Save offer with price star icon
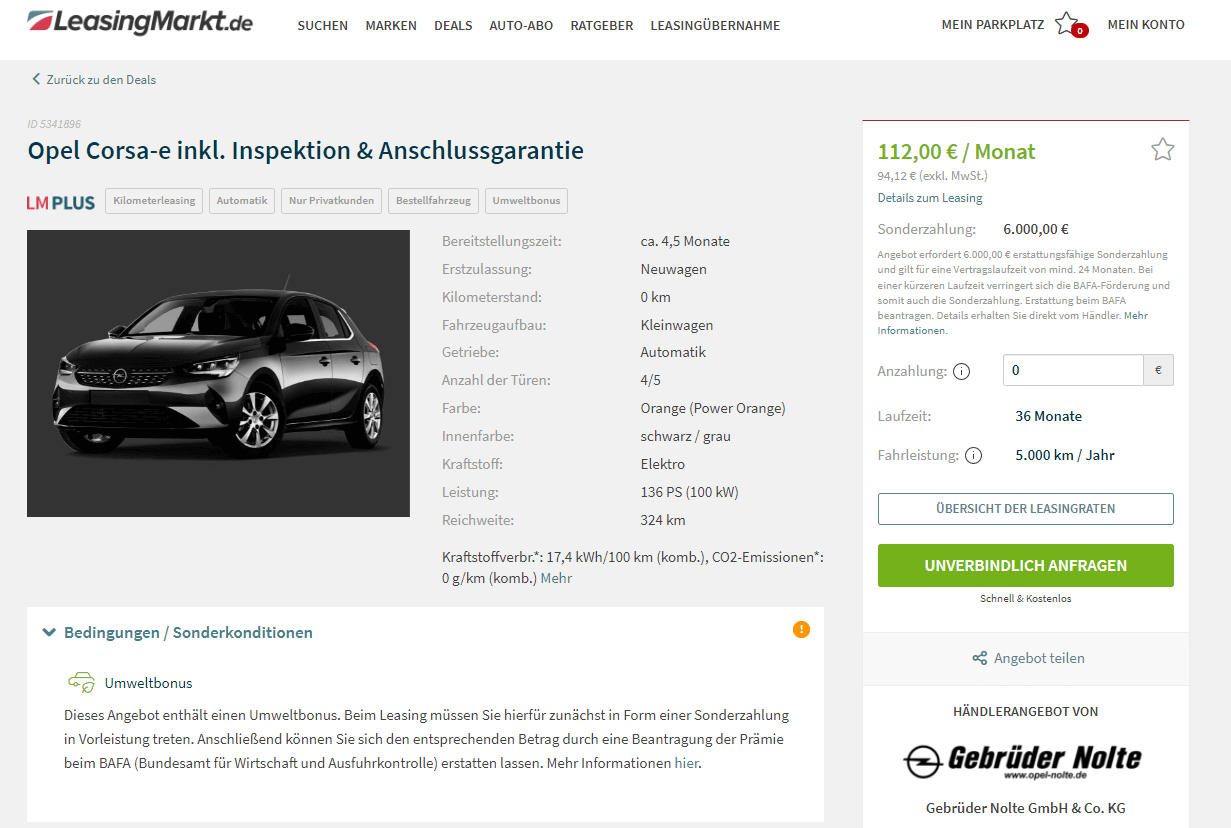This screenshot has height=828, width=1231. pyautogui.click(x=1162, y=150)
